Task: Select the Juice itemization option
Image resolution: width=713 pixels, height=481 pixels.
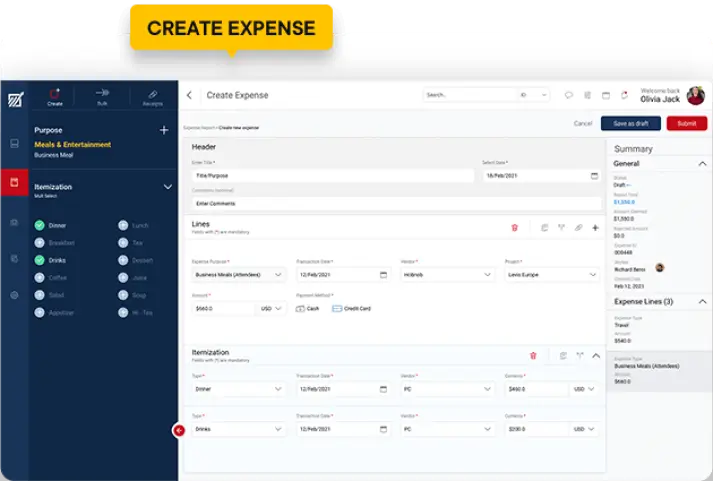Action: [123, 277]
